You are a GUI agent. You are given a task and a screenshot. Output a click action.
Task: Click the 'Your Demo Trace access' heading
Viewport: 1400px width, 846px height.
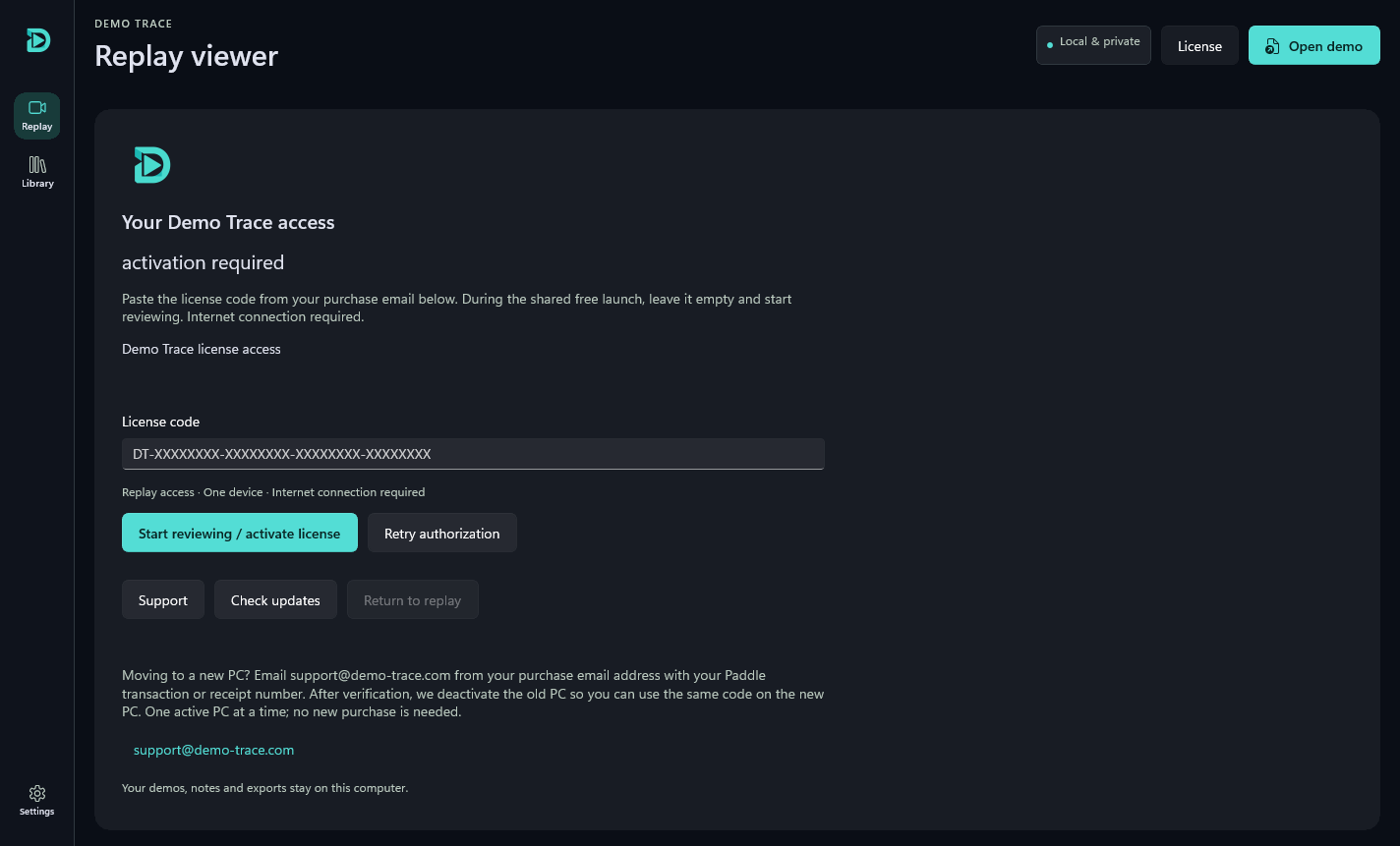pos(228,222)
